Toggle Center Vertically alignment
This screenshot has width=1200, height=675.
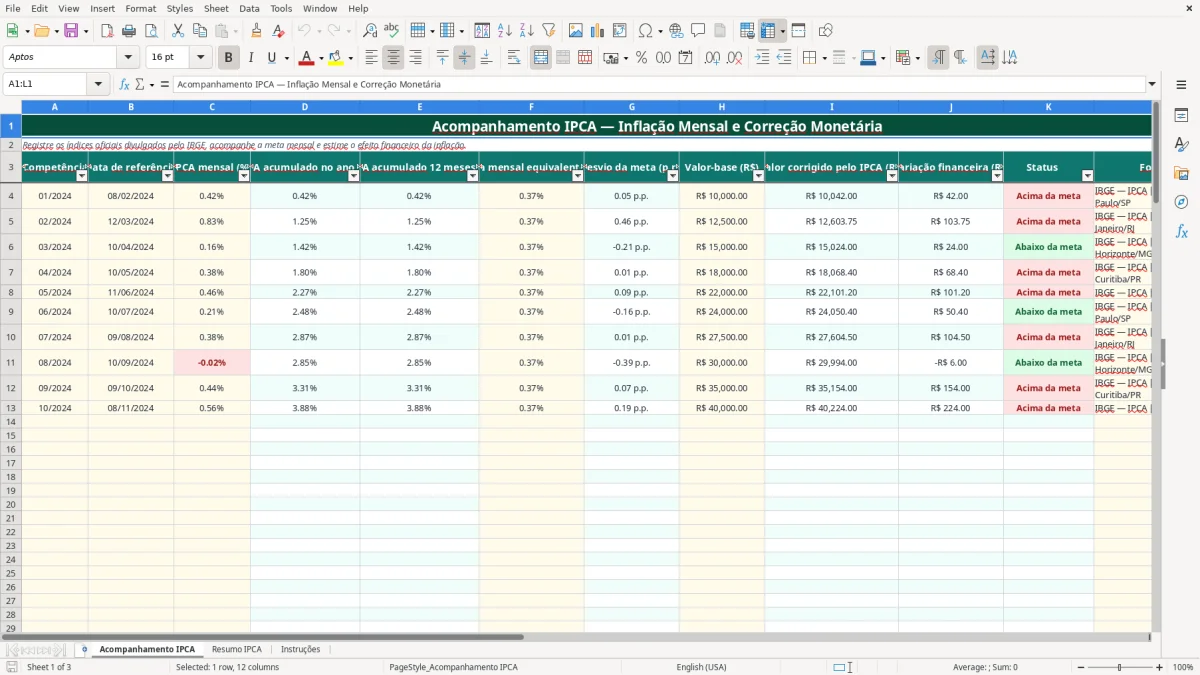click(464, 58)
